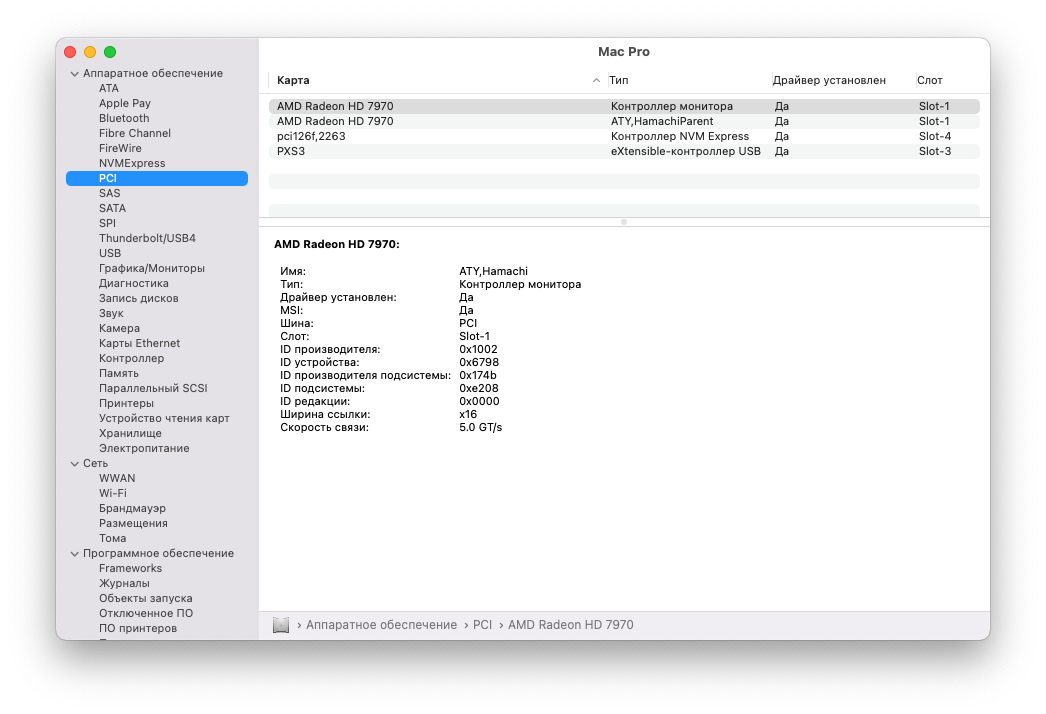Select Устройство чтения карт item
This screenshot has width=1046, height=714.
tap(164, 418)
